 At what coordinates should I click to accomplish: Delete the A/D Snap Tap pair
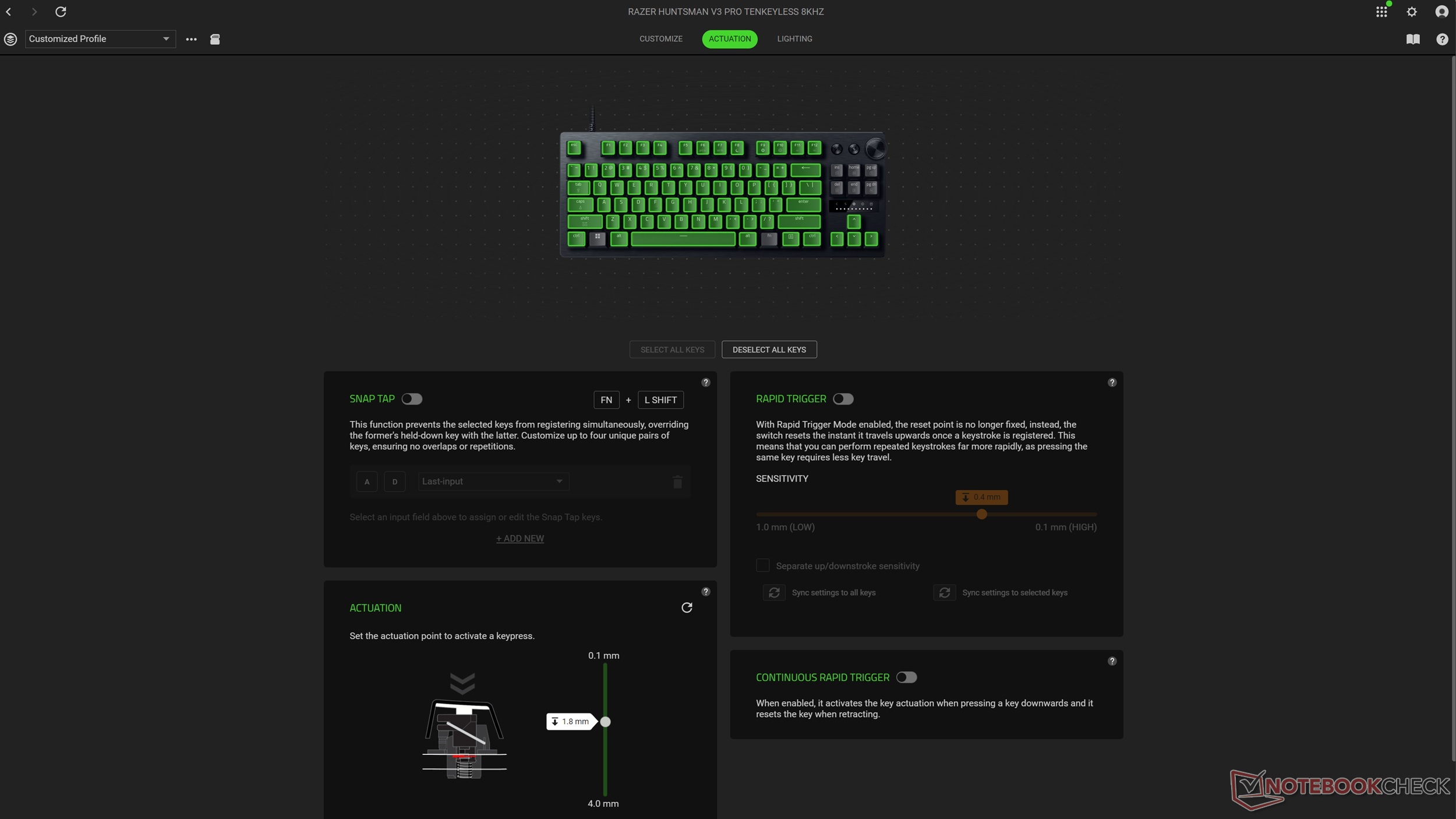point(677,482)
